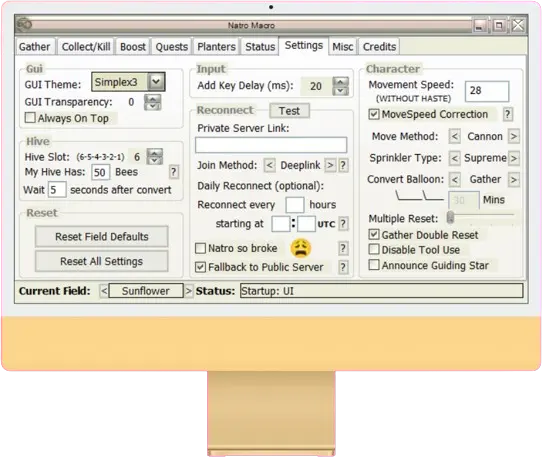
Task: Select next Sprinkler Type after Supreme
Action: 514,158
